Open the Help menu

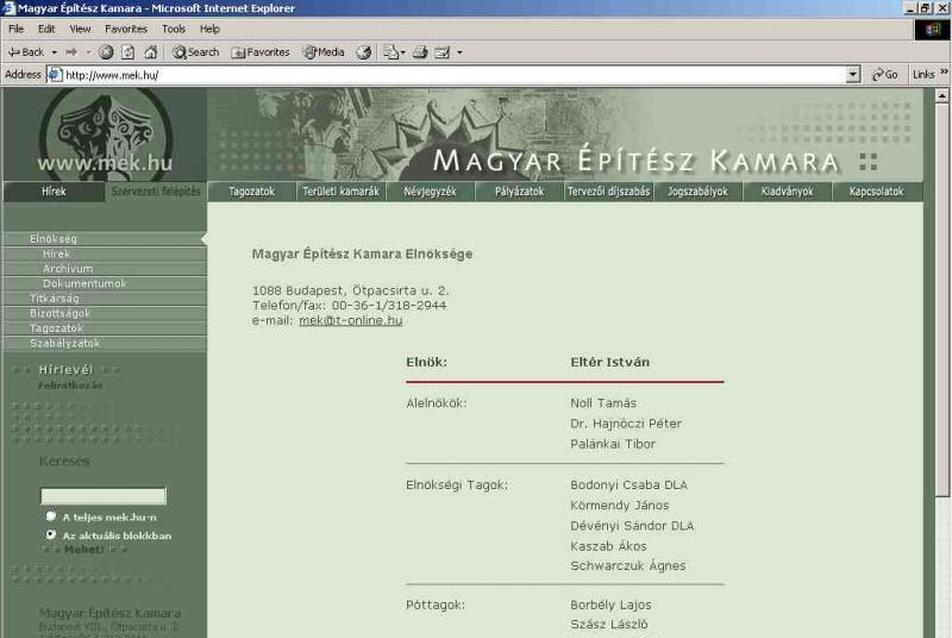pos(209,29)
